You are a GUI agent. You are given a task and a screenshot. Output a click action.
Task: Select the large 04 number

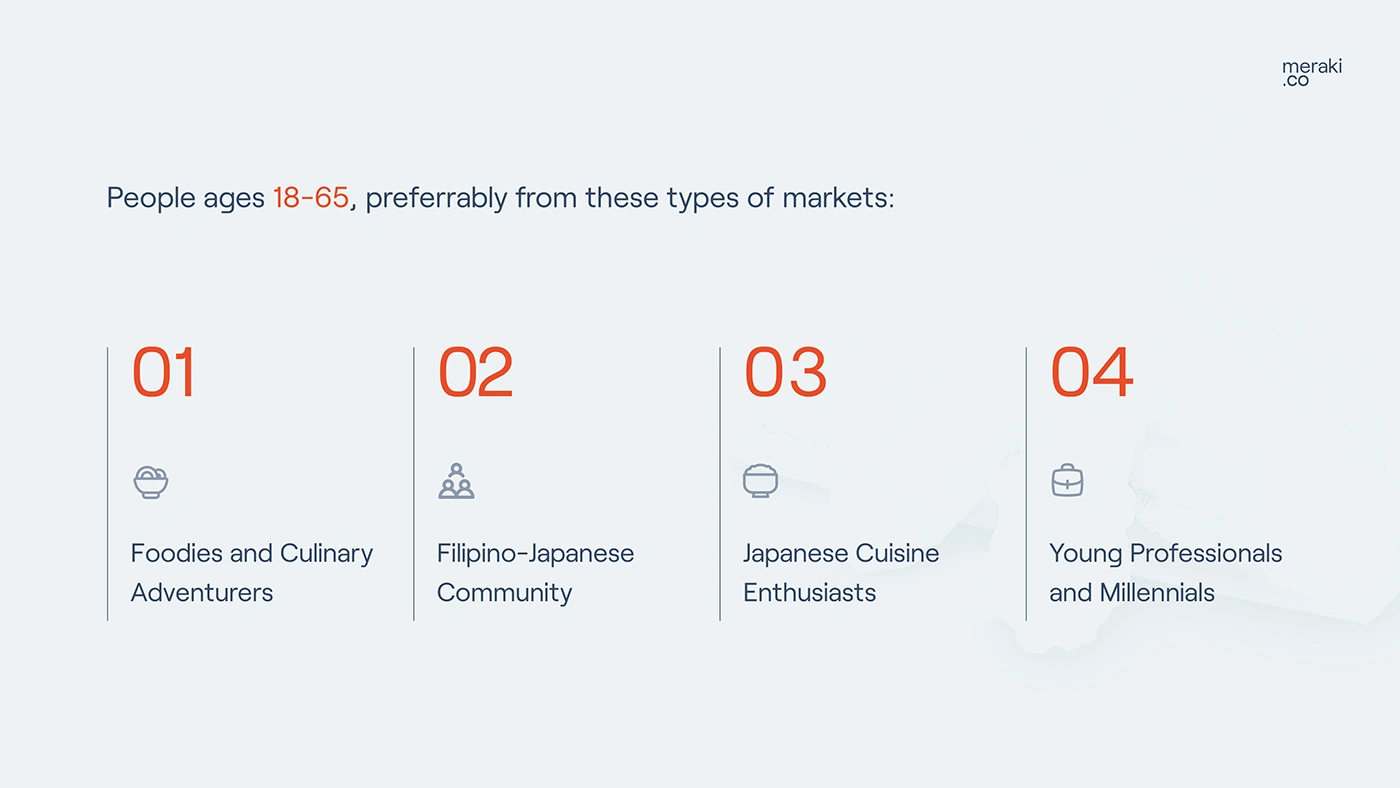(x=1091, y=373)
